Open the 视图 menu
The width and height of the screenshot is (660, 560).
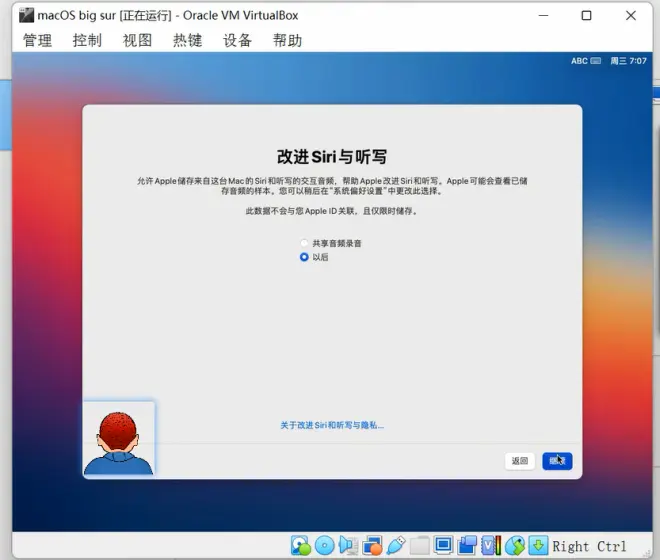click(x=137, y=40)
